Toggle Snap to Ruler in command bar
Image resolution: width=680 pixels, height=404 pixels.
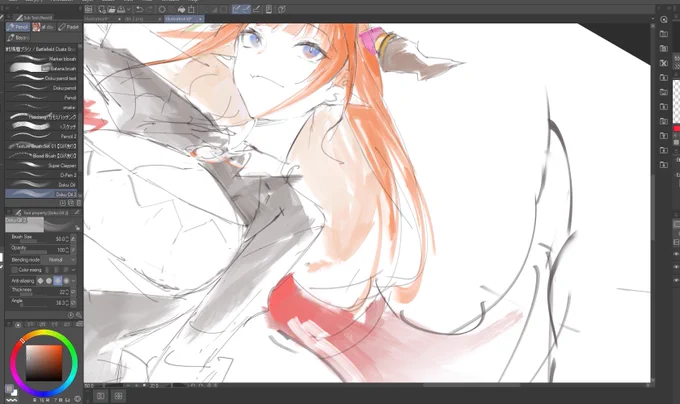[x=236, y=9]
